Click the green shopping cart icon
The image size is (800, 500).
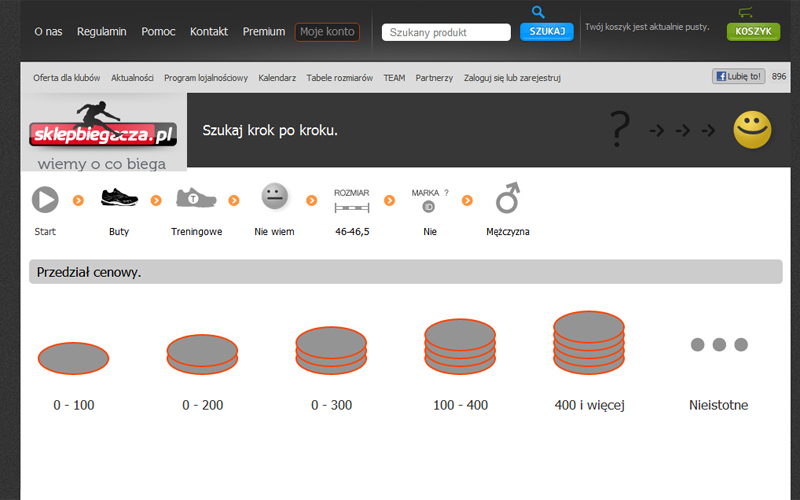(x=745, y=12)
